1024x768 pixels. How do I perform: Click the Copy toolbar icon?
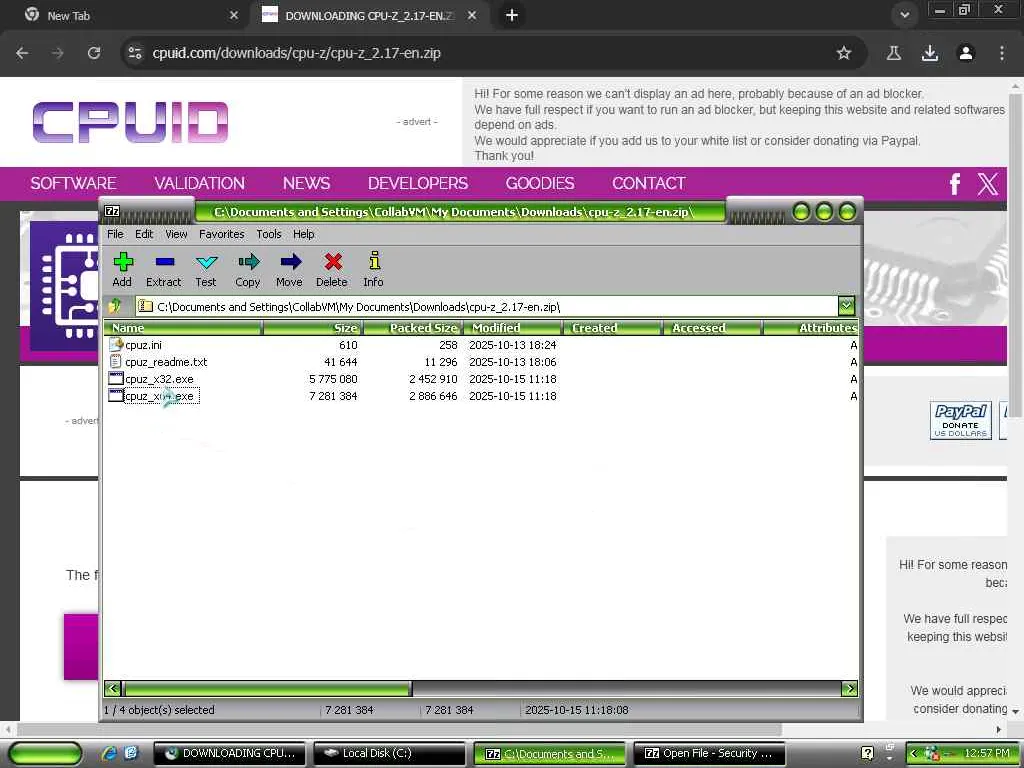[x=248, y=270]
